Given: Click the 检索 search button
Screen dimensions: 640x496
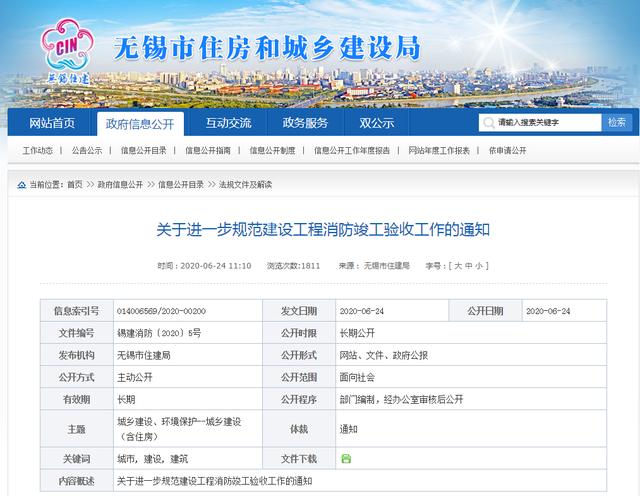Looking at the screenshot, I should 615,122.
